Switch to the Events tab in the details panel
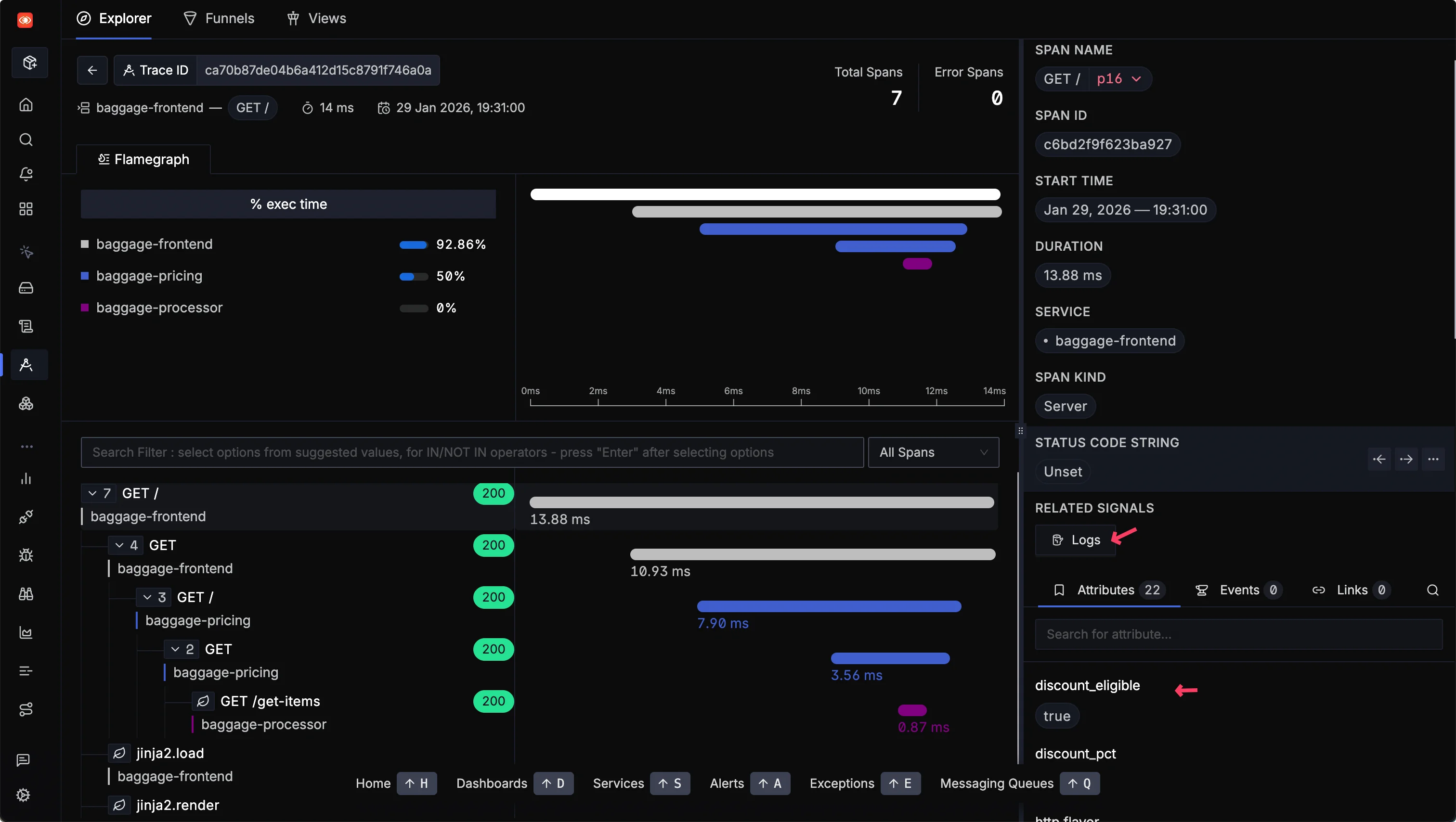 point(1238,589)
